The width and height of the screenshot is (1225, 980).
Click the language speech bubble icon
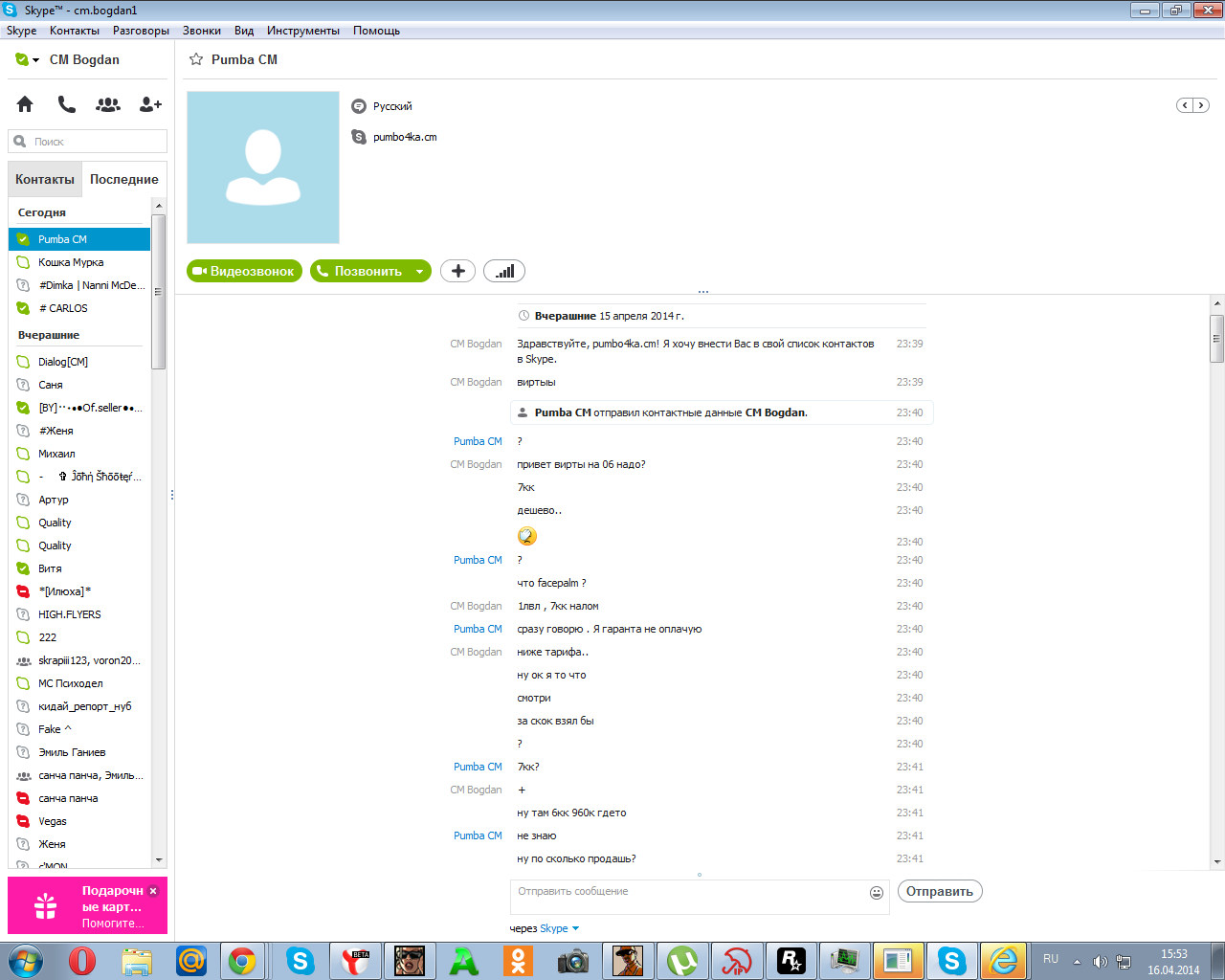(359, 106)
